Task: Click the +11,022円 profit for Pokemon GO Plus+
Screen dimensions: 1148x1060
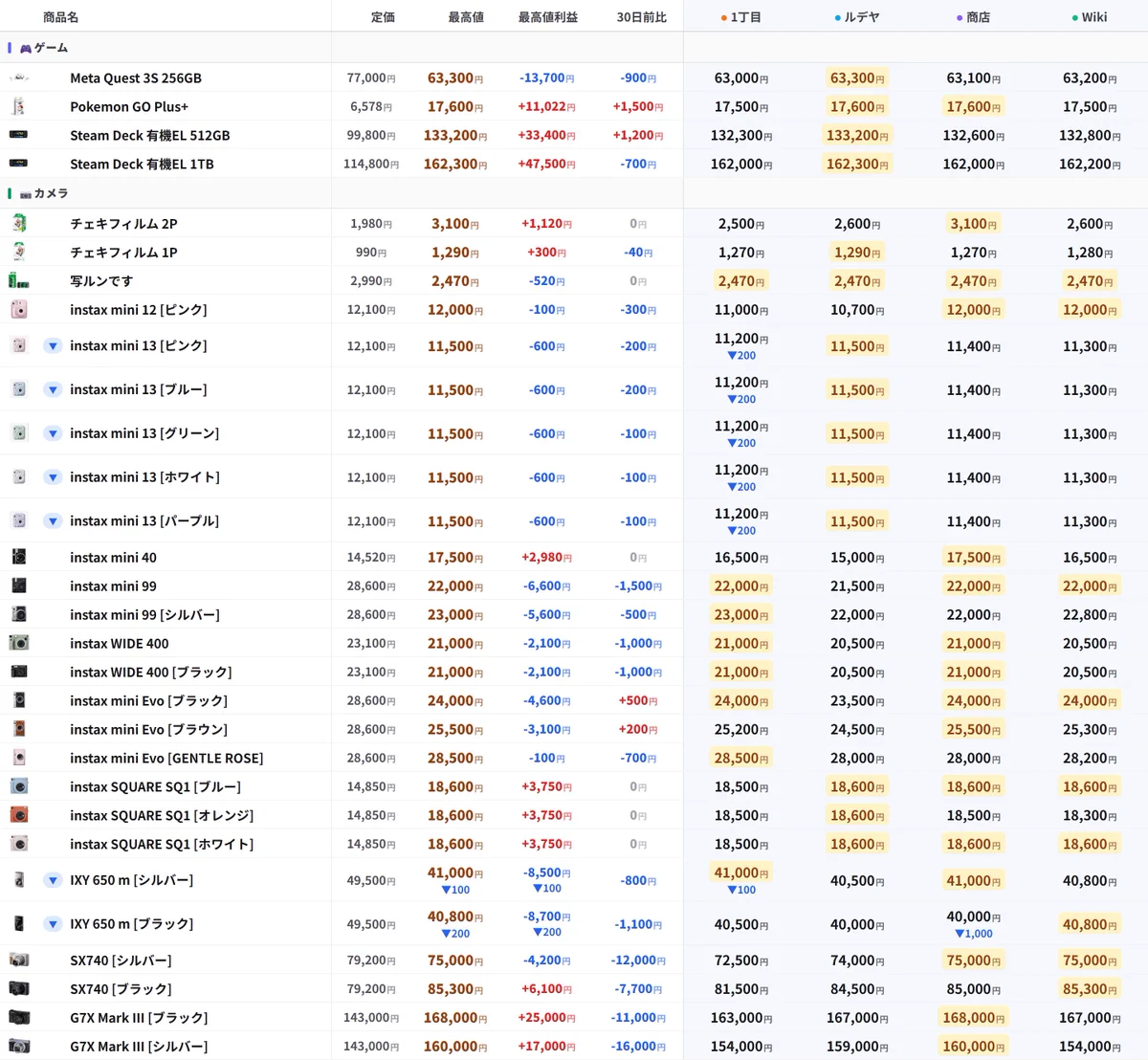Action: [x=547, y=107]
